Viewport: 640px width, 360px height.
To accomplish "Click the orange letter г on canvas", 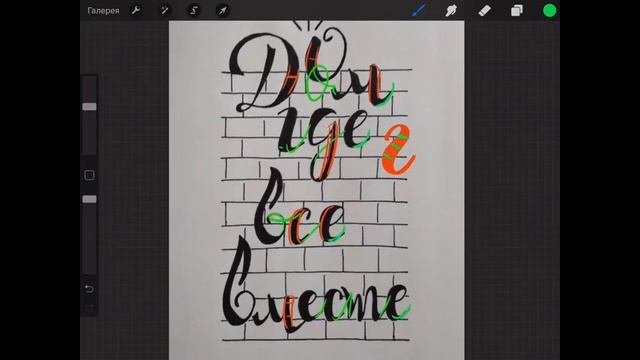I will 398,149.
